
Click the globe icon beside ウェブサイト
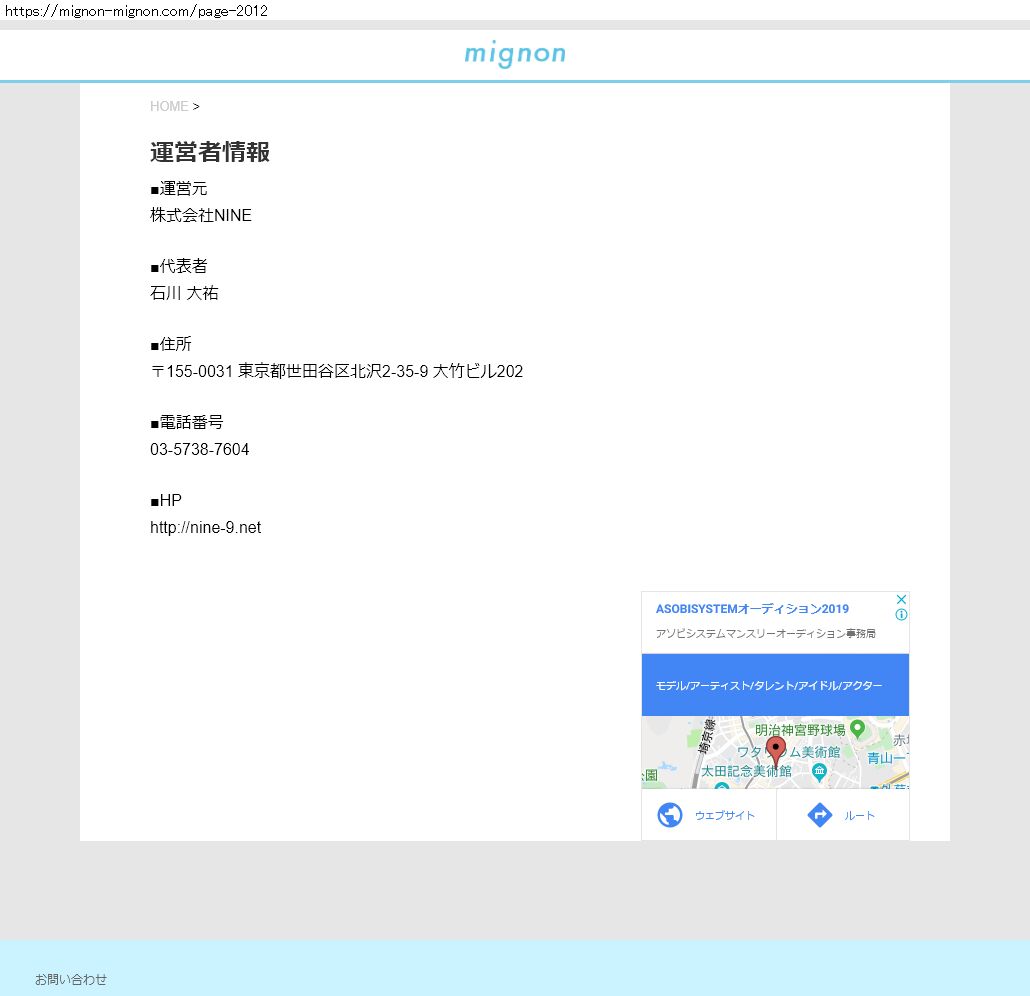[669, 815]
